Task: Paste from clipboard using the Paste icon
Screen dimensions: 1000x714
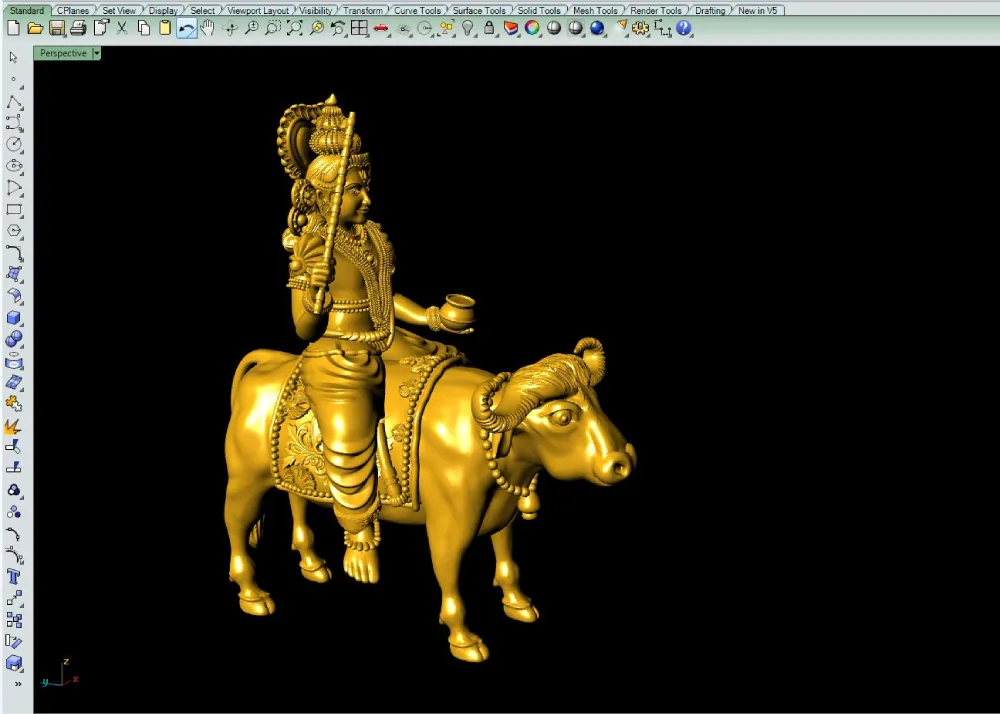Action: (165, 28)
